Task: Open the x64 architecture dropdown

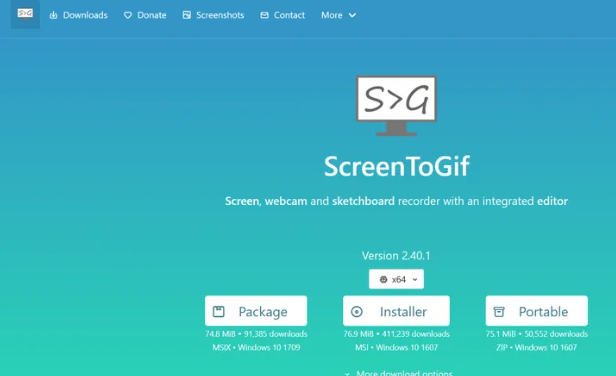Action: point(396,279)
